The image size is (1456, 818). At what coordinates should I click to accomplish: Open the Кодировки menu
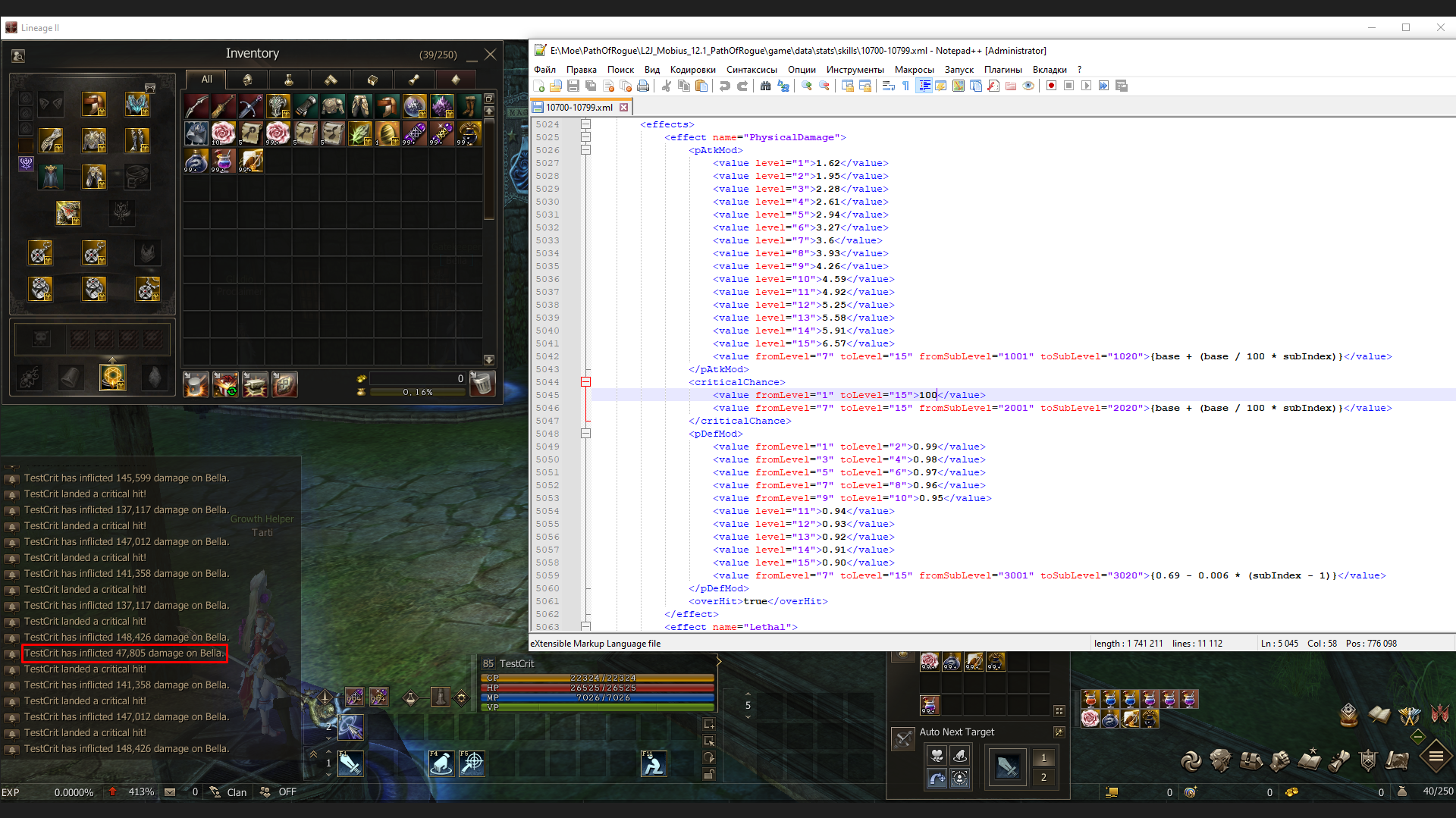tap(692, 70)
